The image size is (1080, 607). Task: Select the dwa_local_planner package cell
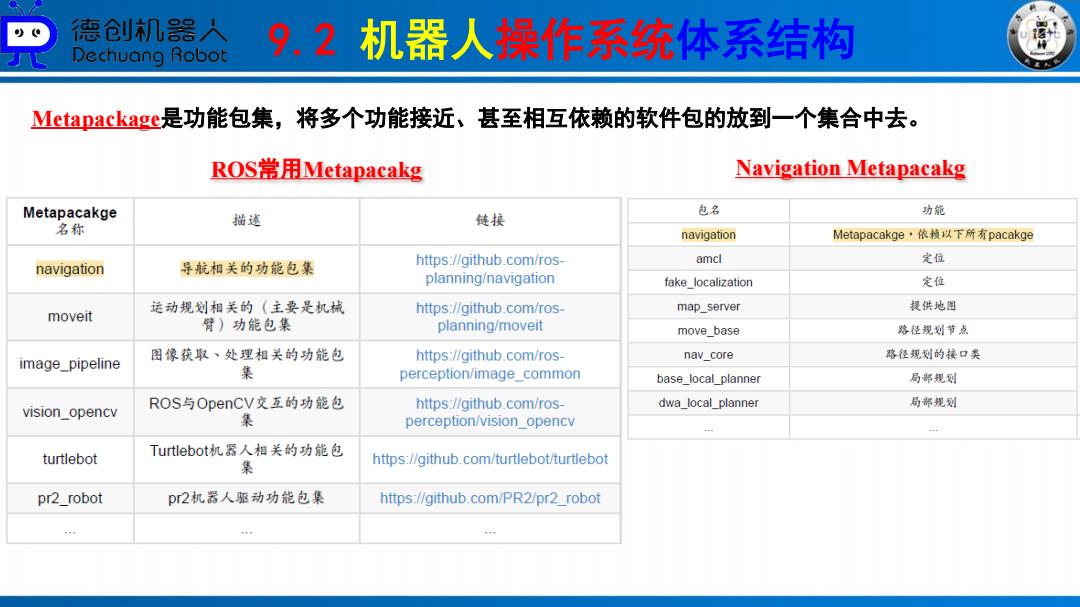coord(708,403)
